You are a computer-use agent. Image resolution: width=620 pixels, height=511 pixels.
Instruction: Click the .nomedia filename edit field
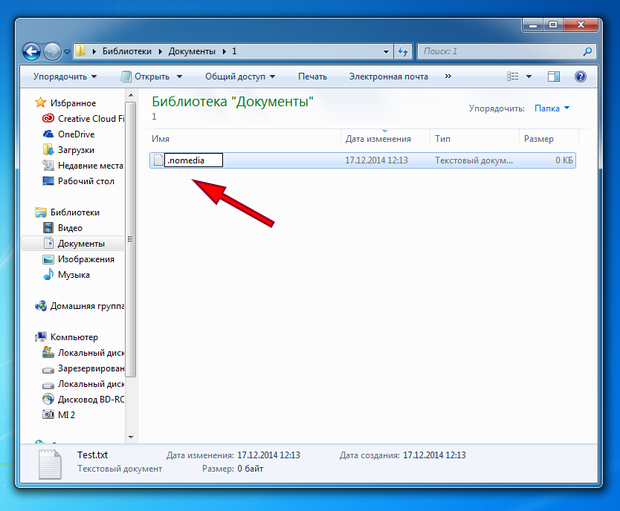[x=192, y=159]
